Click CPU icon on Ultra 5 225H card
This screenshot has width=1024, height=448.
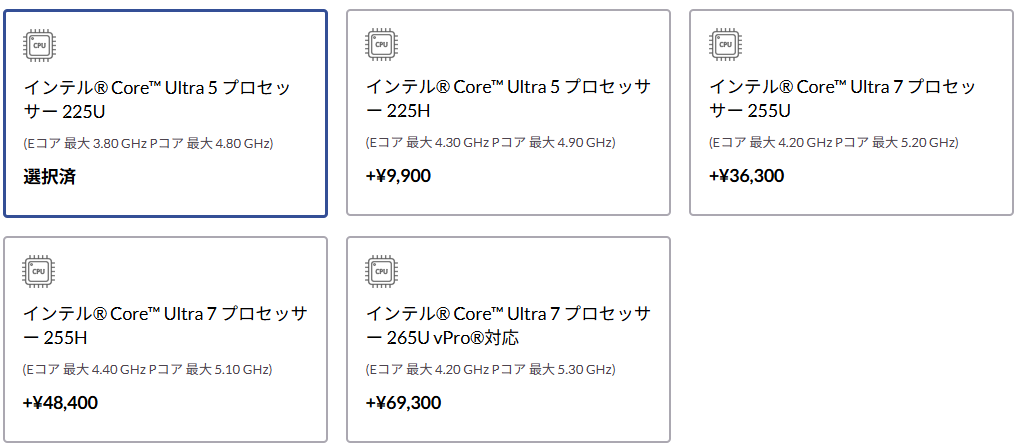pyautogui.click(x=381, y=44)
